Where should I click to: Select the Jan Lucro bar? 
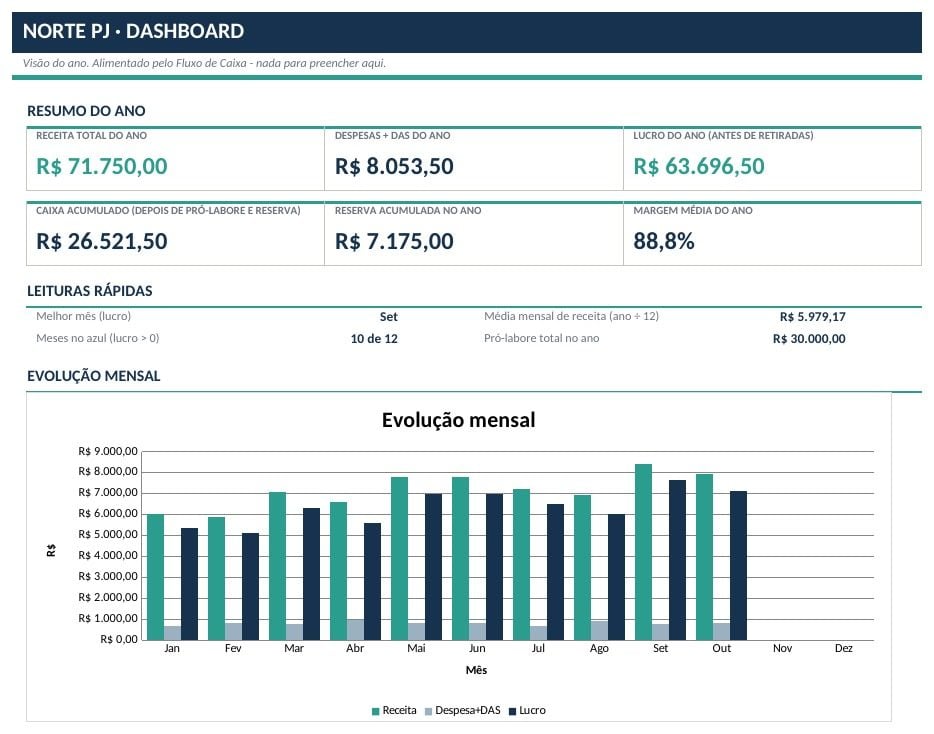point(189,584)
